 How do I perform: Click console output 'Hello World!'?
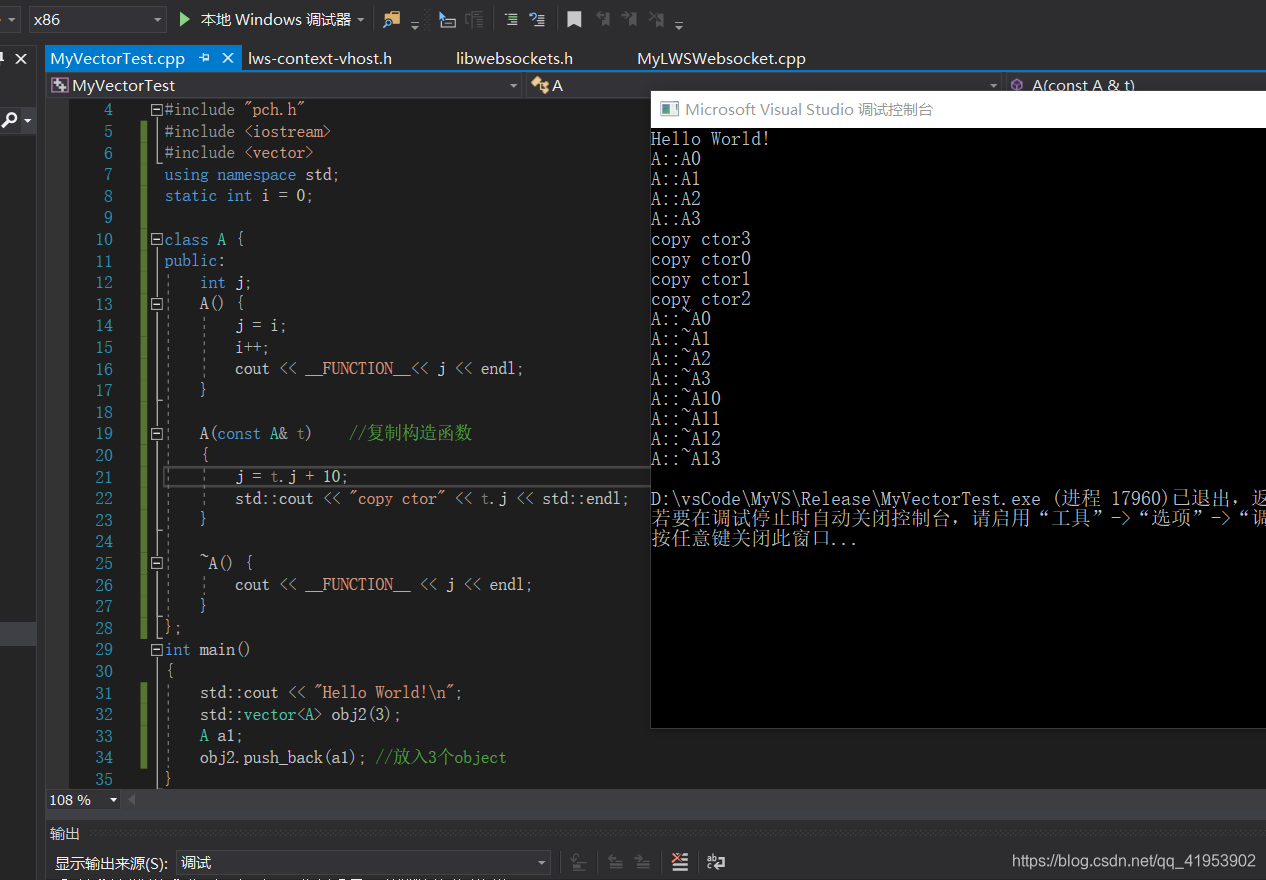[710, 139]
